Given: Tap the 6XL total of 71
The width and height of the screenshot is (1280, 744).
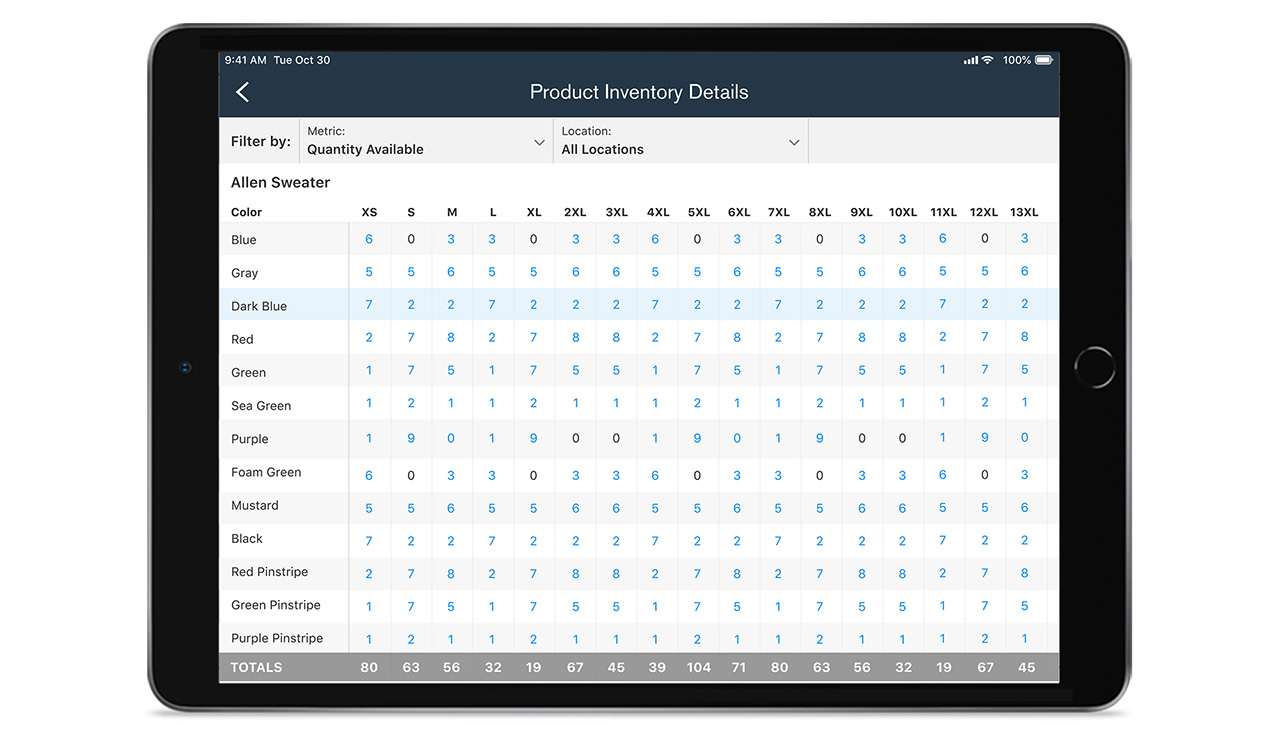Looking at the screenshot, I should [x=739, y=667].
